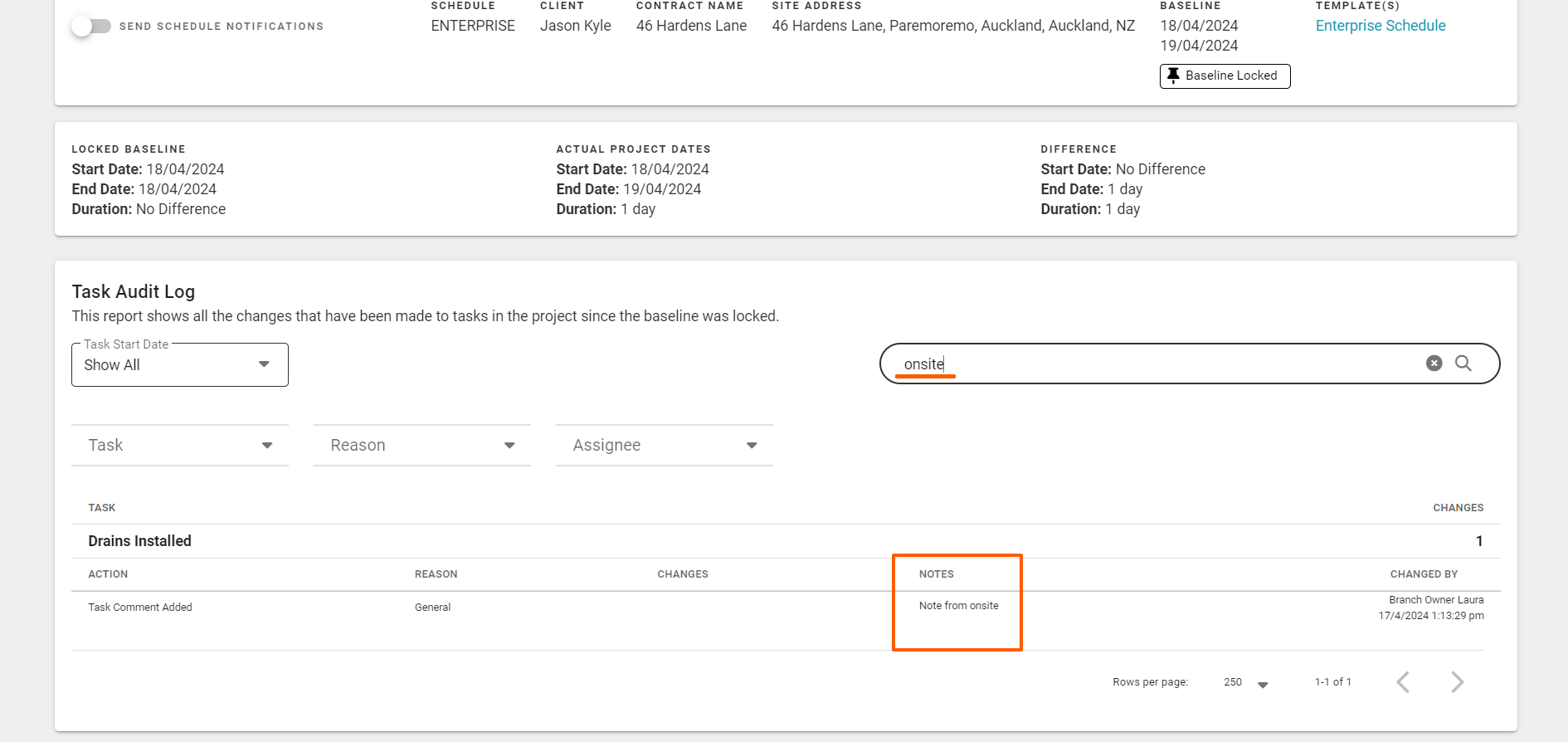Toggle Send Schedule Notifications switch

[x=91, y=27]
